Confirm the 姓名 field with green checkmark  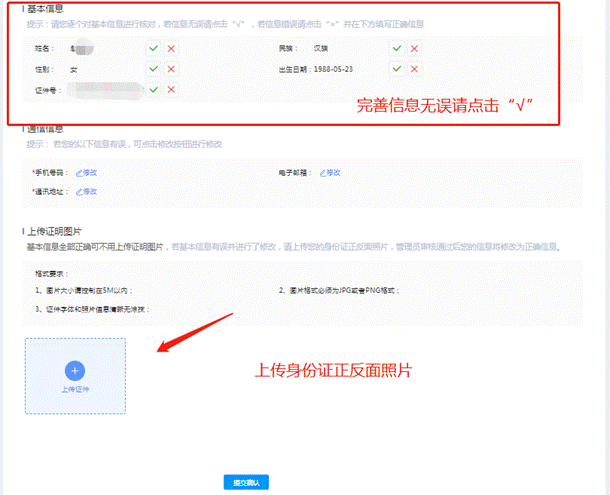tap(153, 48)
